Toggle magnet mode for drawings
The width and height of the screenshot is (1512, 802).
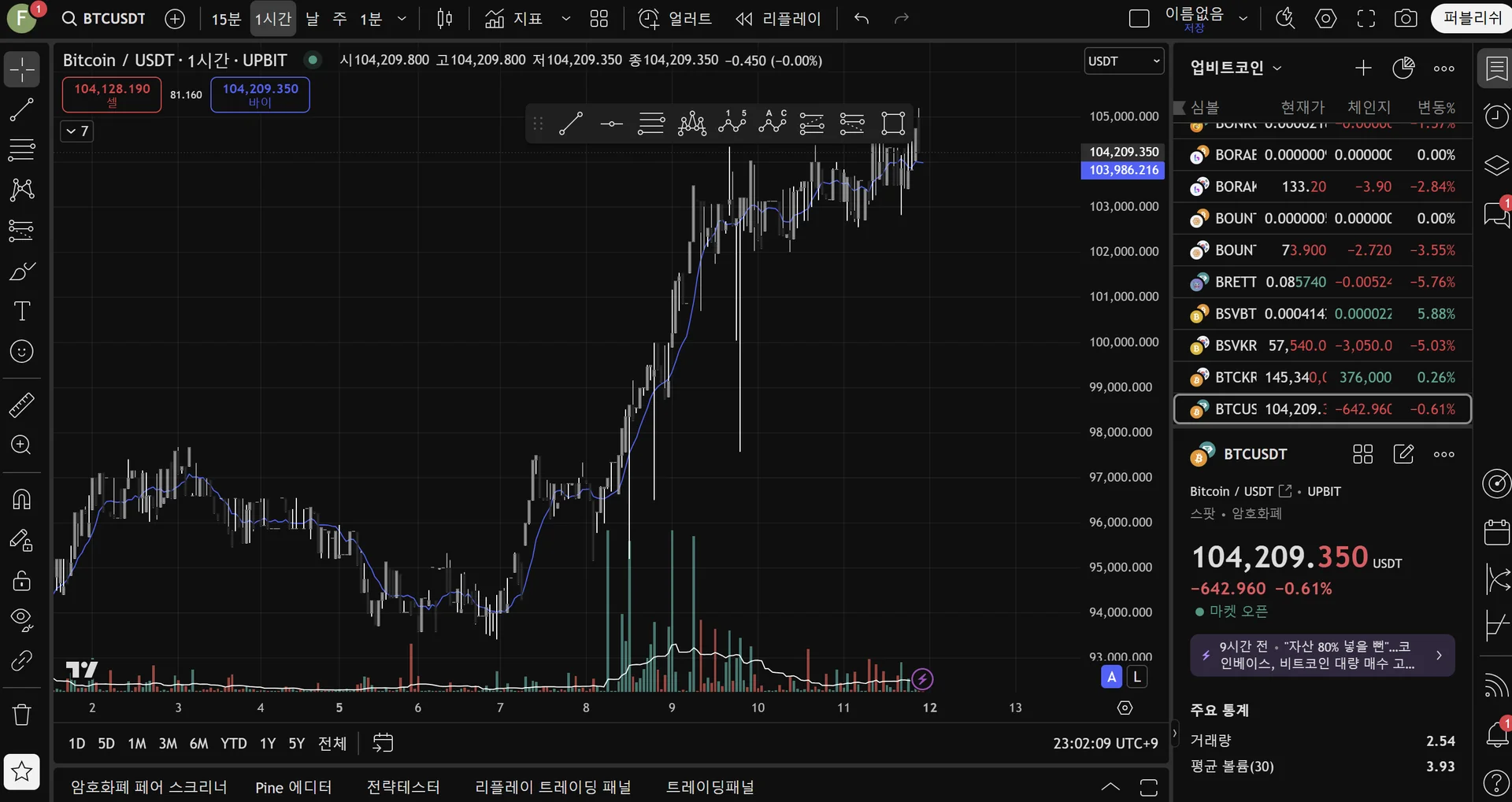click(x=22, y=500)
